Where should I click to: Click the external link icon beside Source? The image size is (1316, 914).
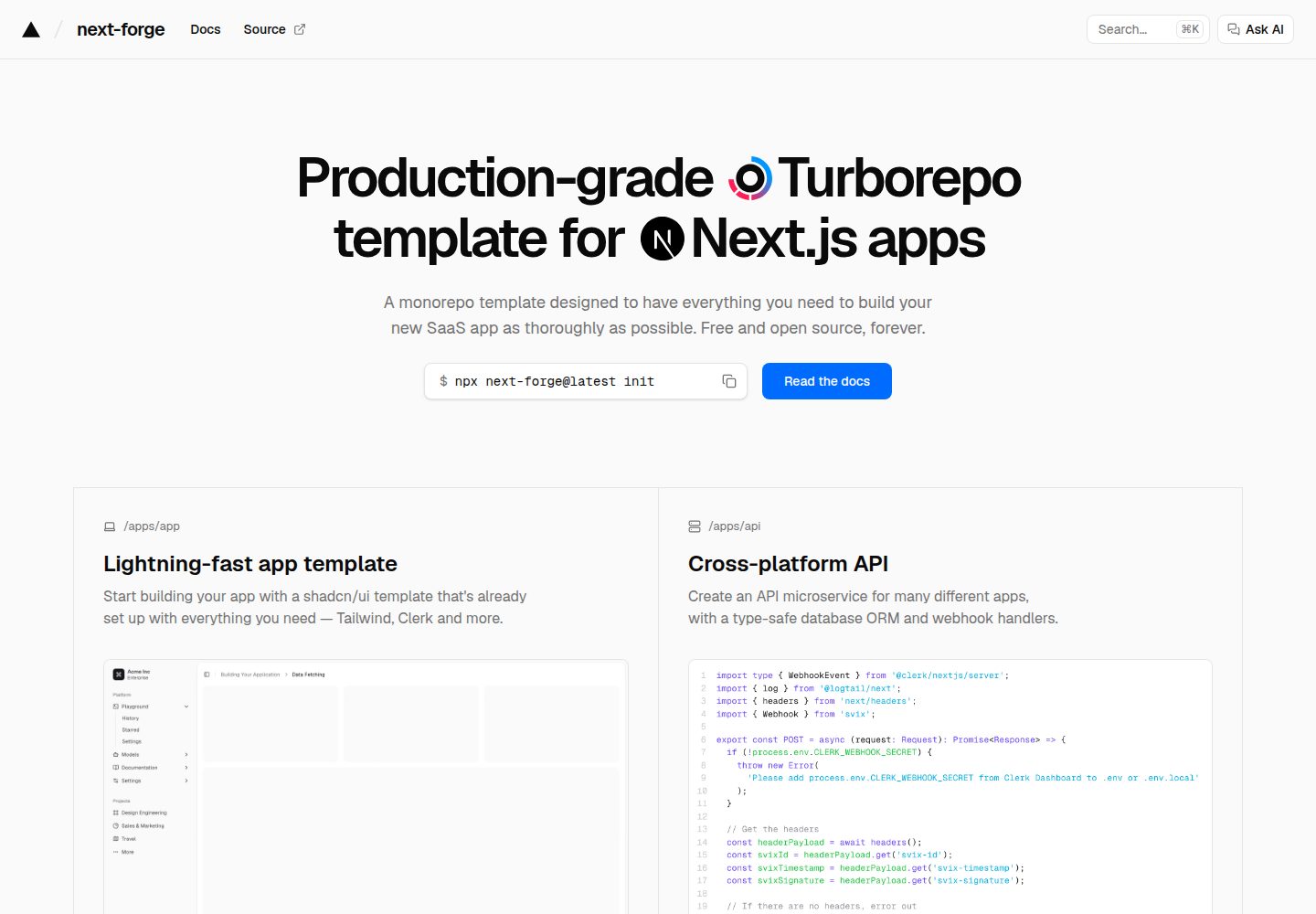[x=300, y=29]
